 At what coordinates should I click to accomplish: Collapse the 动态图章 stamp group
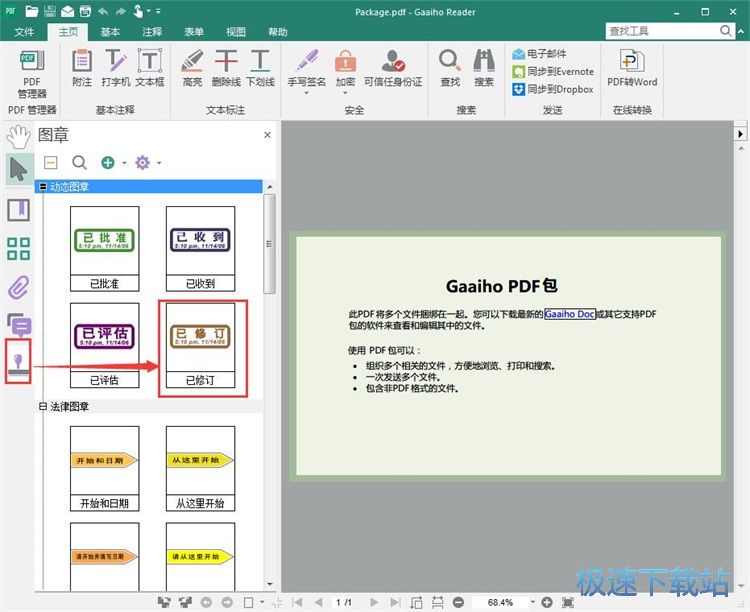(x=42, y=187)
